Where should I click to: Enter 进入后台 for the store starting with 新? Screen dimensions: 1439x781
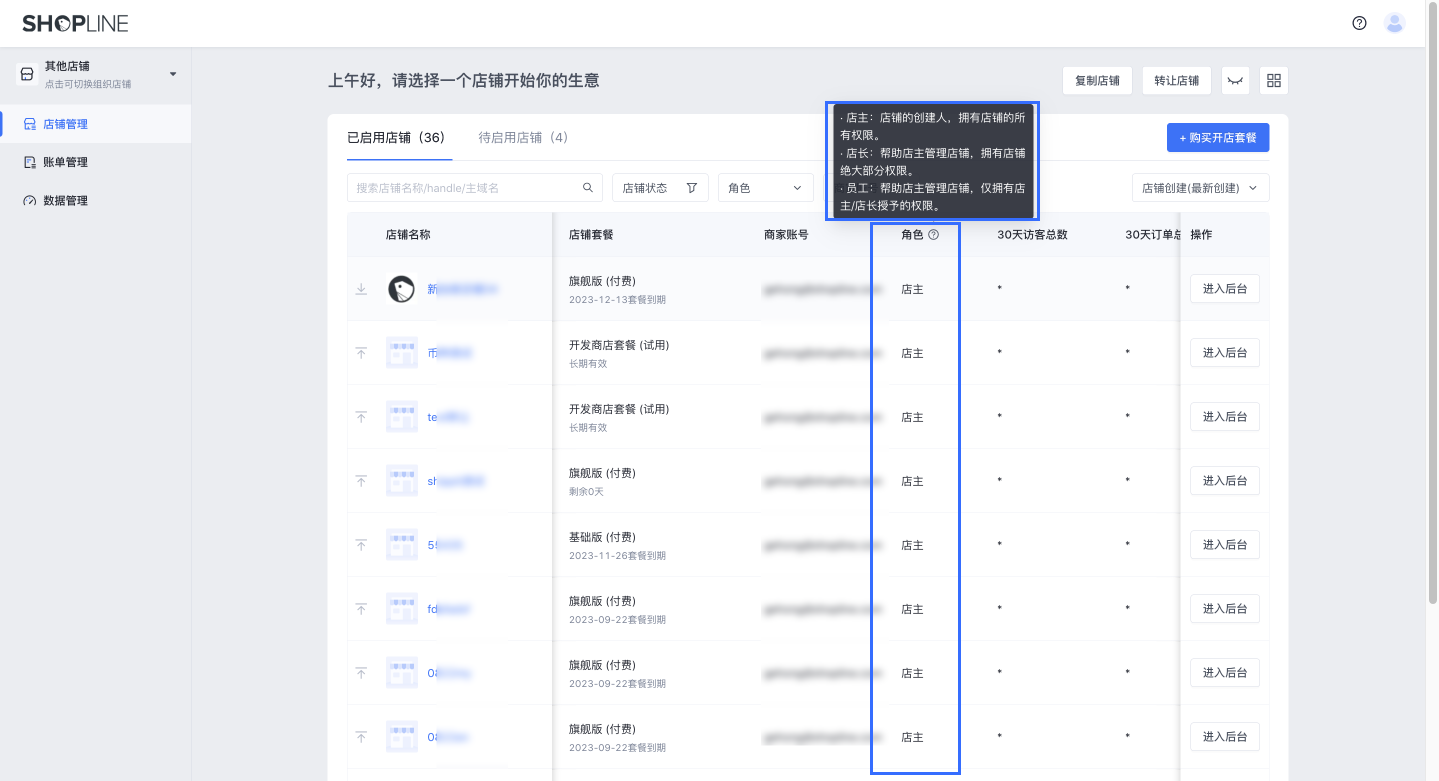click(1225, 289)
